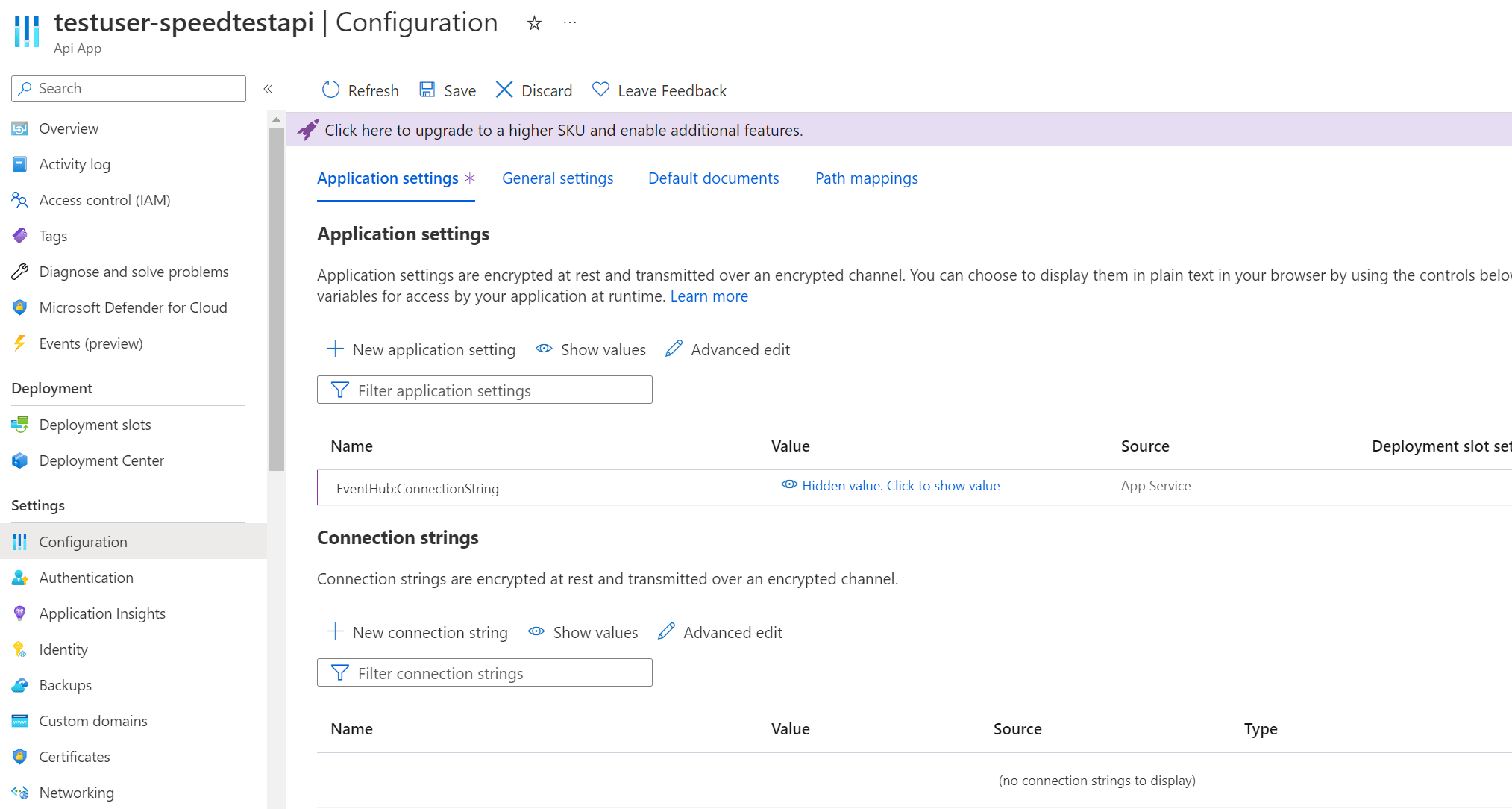Select Identity in the Settings section
The width and height of the screenshot is (1512, 809).
(63, 649)
